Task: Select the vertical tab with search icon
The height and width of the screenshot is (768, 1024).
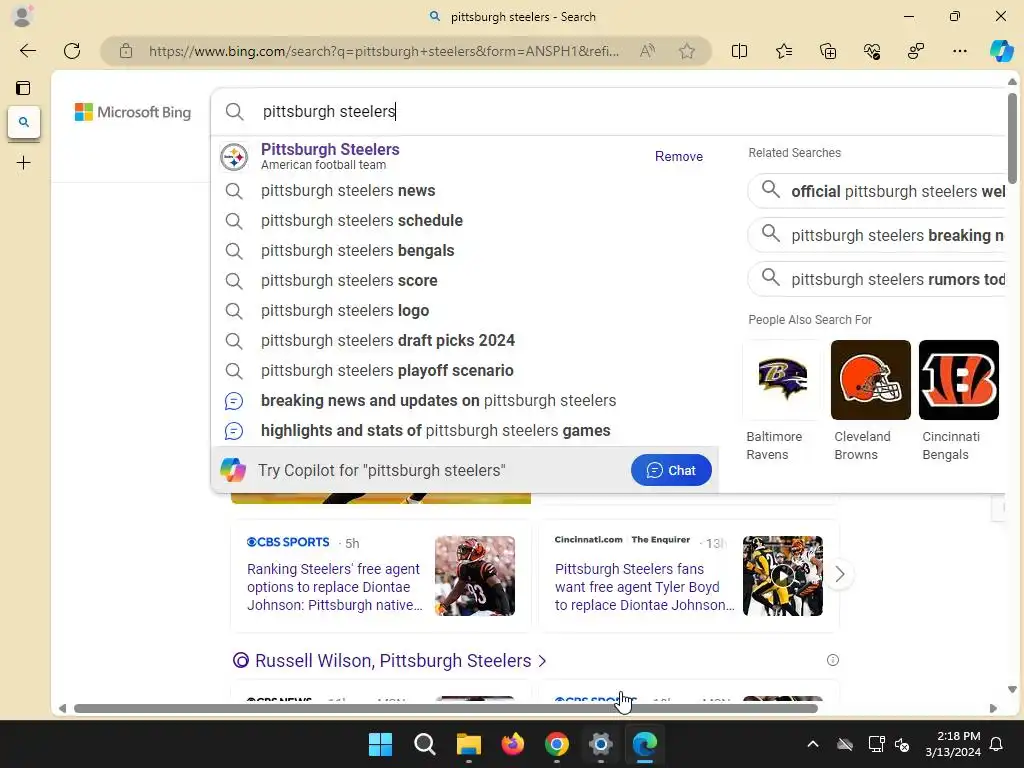Action: pyautogui.click(x=24, y=122)
